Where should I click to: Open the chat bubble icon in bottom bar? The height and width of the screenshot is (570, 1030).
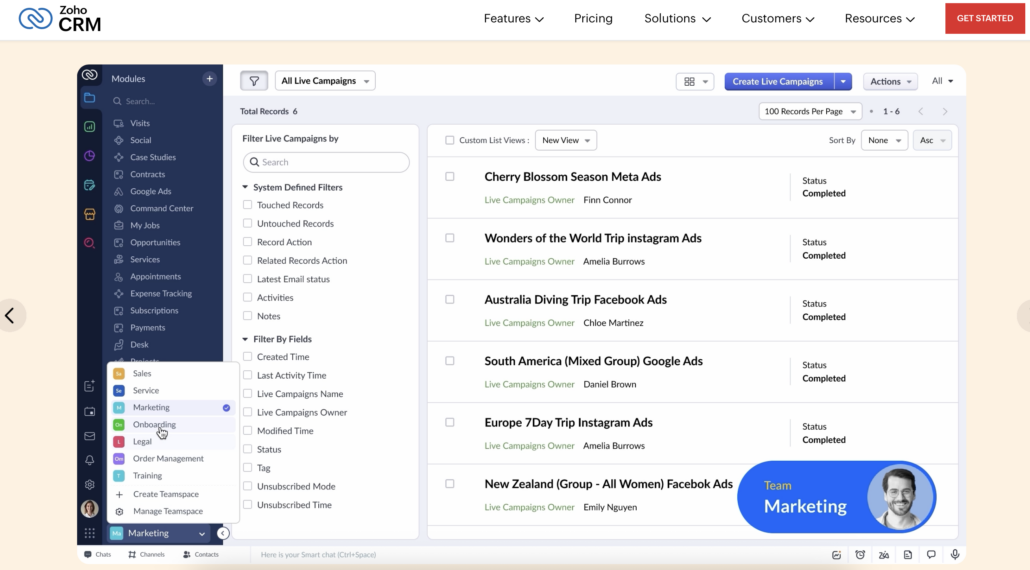[x=931, y=555]
